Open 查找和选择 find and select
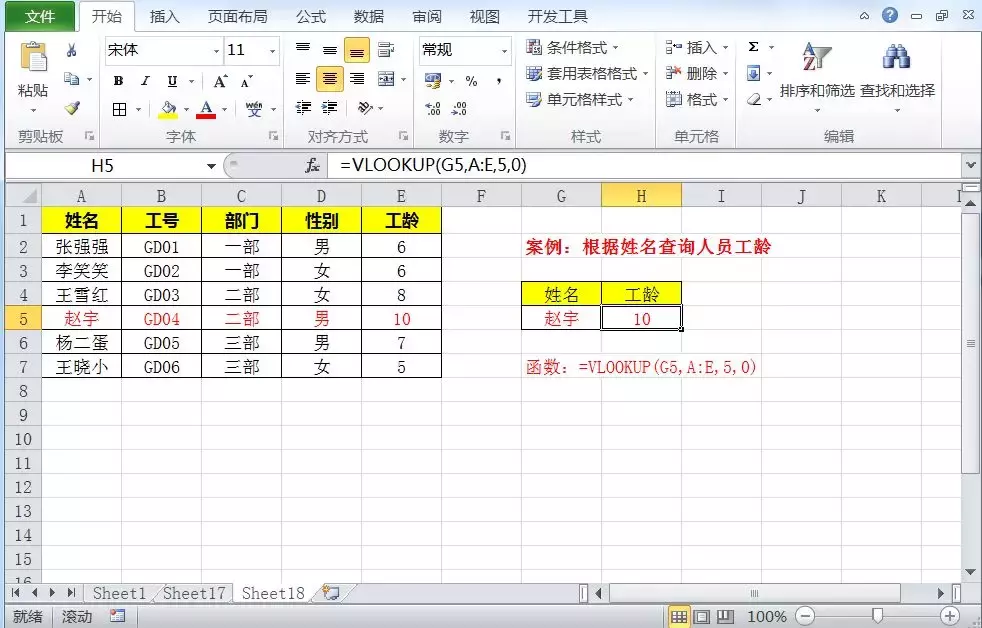Screen dimensions: 982x628 [x=897, y=76]
